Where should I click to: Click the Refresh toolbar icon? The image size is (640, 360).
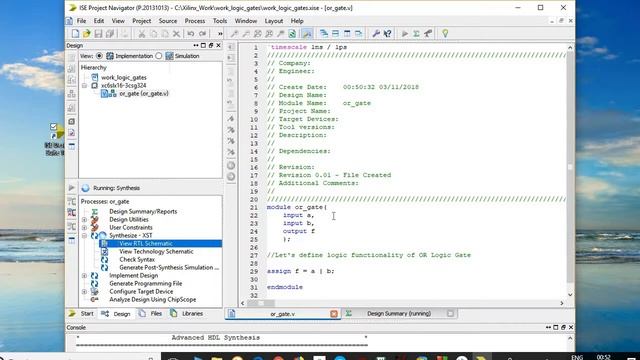tap(292, 33)
